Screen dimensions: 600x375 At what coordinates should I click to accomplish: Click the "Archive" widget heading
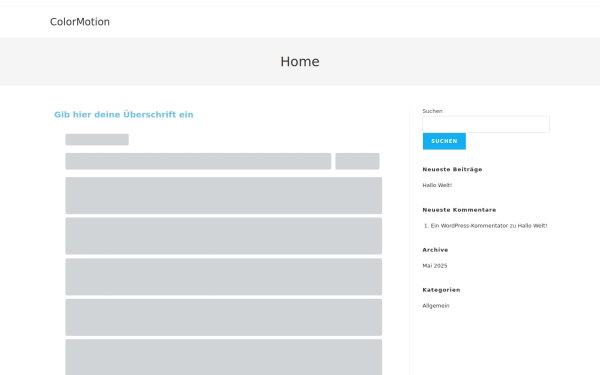coord(435,250)
